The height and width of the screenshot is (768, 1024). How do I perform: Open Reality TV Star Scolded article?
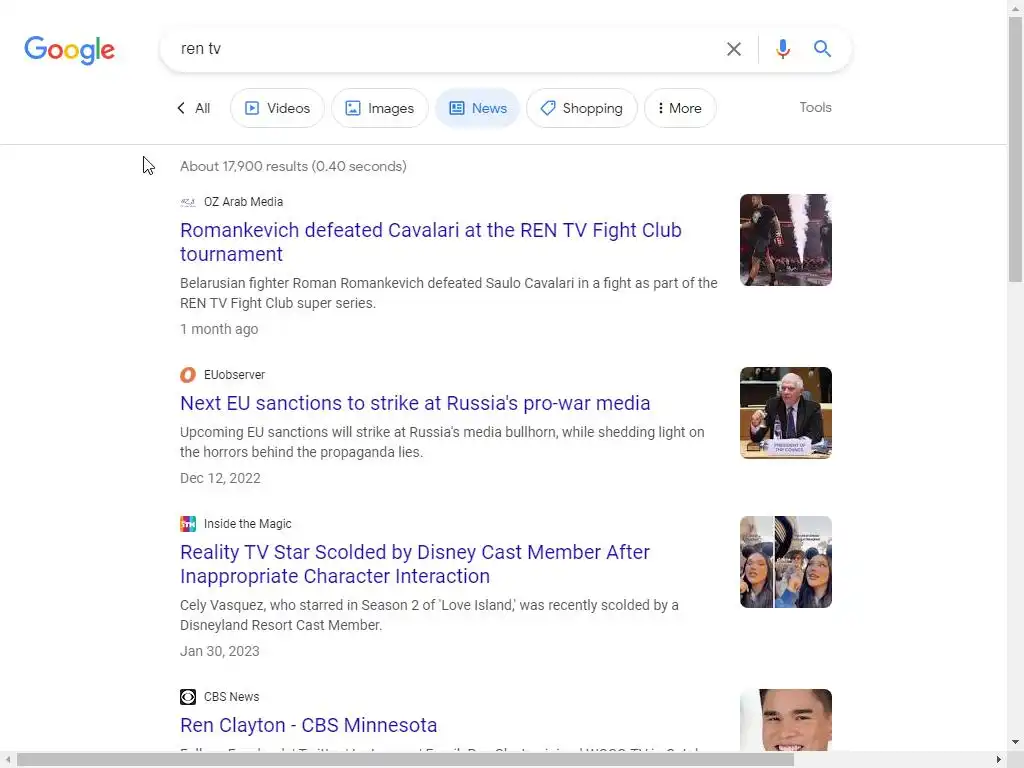pyautogui.click(x=415, y=564)
